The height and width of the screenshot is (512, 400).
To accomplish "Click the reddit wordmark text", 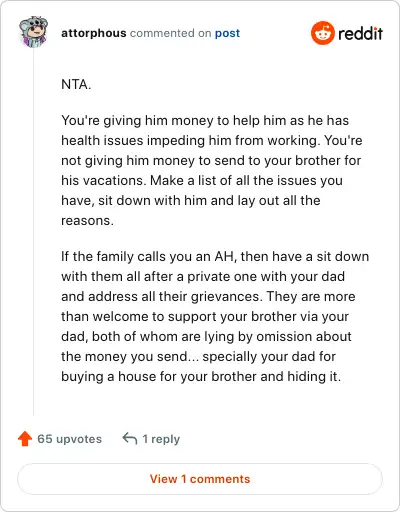I will 360,33.
